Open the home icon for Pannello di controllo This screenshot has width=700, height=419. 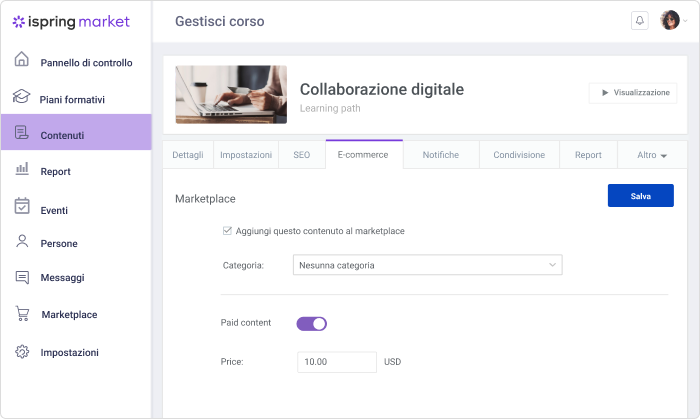[x=21, y=59]
